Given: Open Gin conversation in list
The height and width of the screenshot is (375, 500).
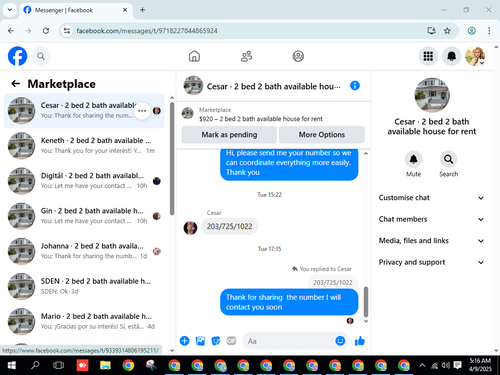Looking at the screenshot, I should coord(84,216).
